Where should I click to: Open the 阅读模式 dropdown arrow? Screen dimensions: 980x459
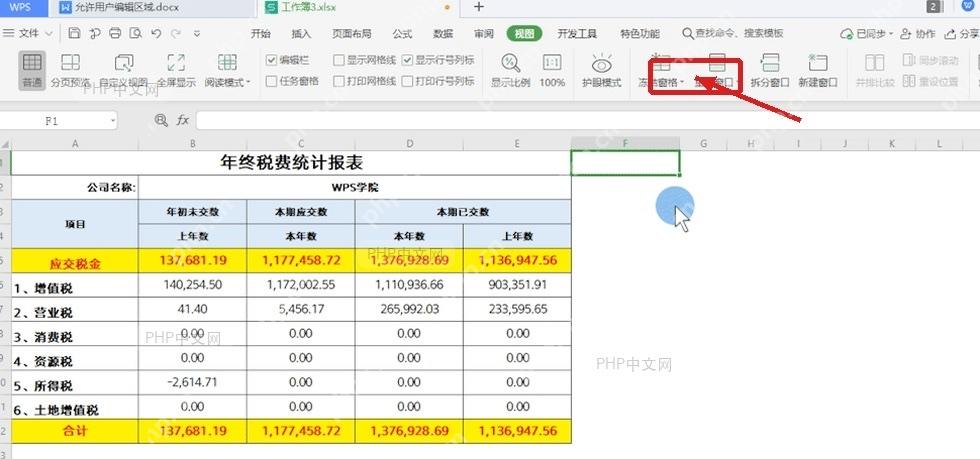click(x=248, y=82)
